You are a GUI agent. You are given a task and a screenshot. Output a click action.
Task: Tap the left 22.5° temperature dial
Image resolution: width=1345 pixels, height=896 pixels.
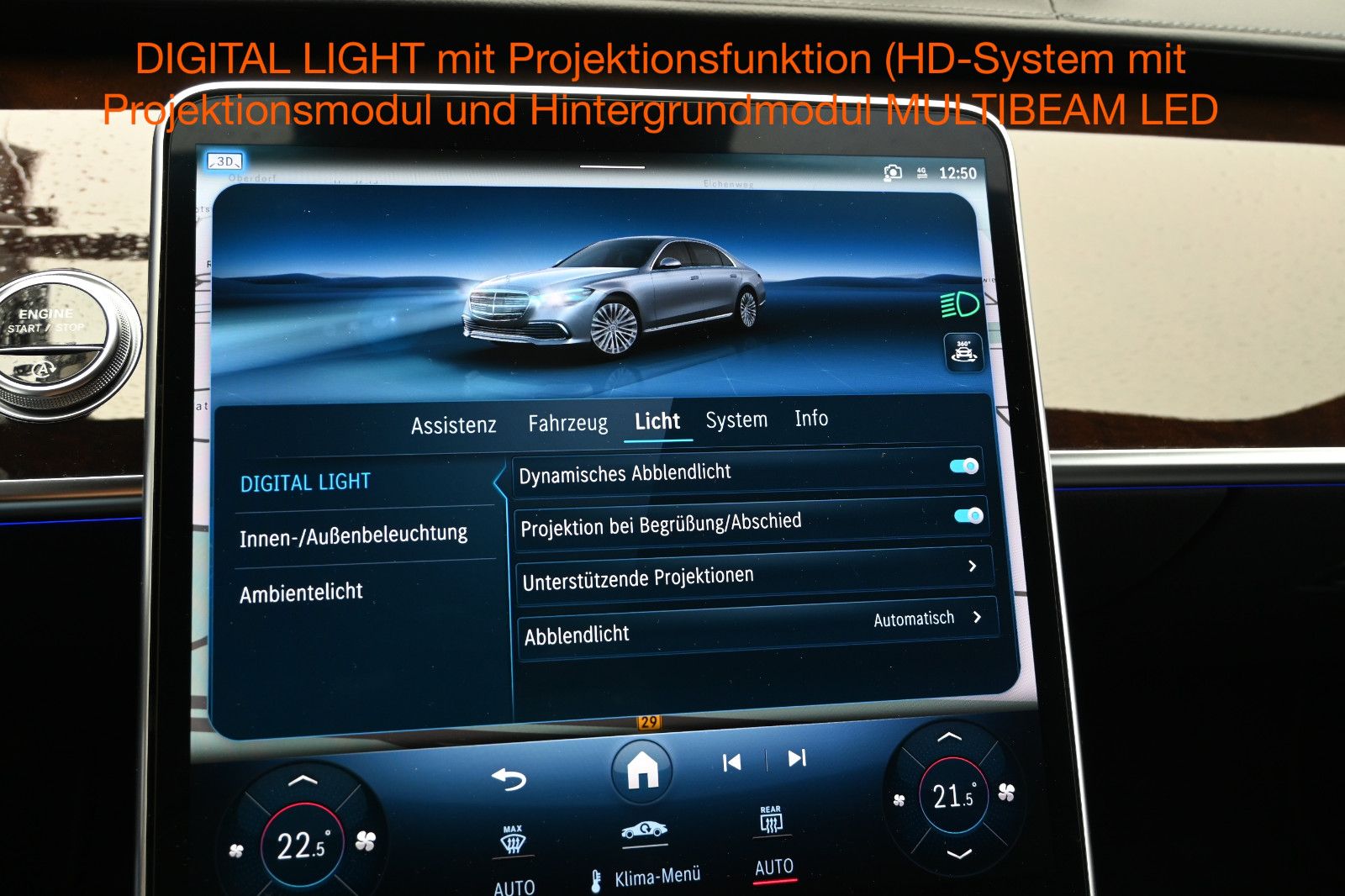tap(303, 845)
